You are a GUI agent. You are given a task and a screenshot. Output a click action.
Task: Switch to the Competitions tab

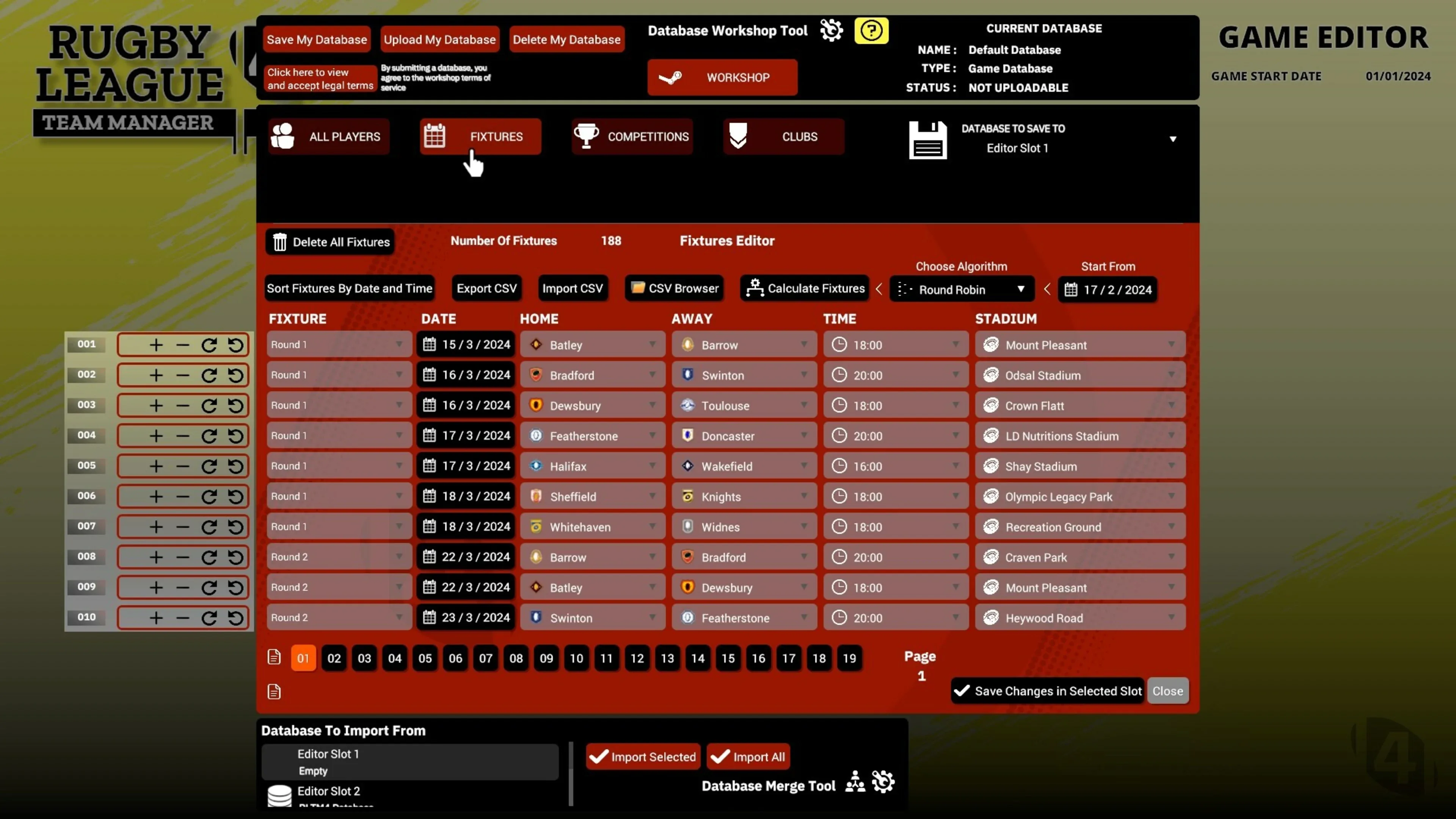click(x=632, y=137)
